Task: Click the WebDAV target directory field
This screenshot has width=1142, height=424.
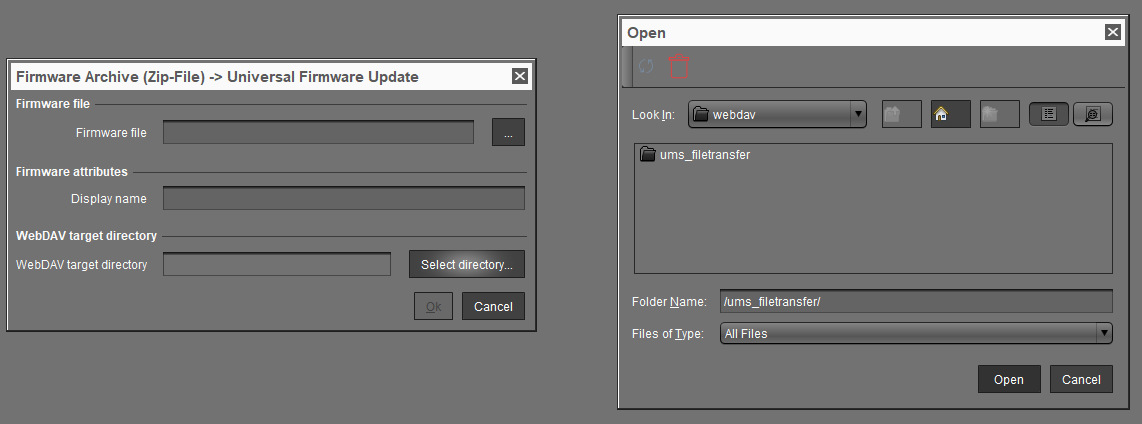Action: click(276, 264)
